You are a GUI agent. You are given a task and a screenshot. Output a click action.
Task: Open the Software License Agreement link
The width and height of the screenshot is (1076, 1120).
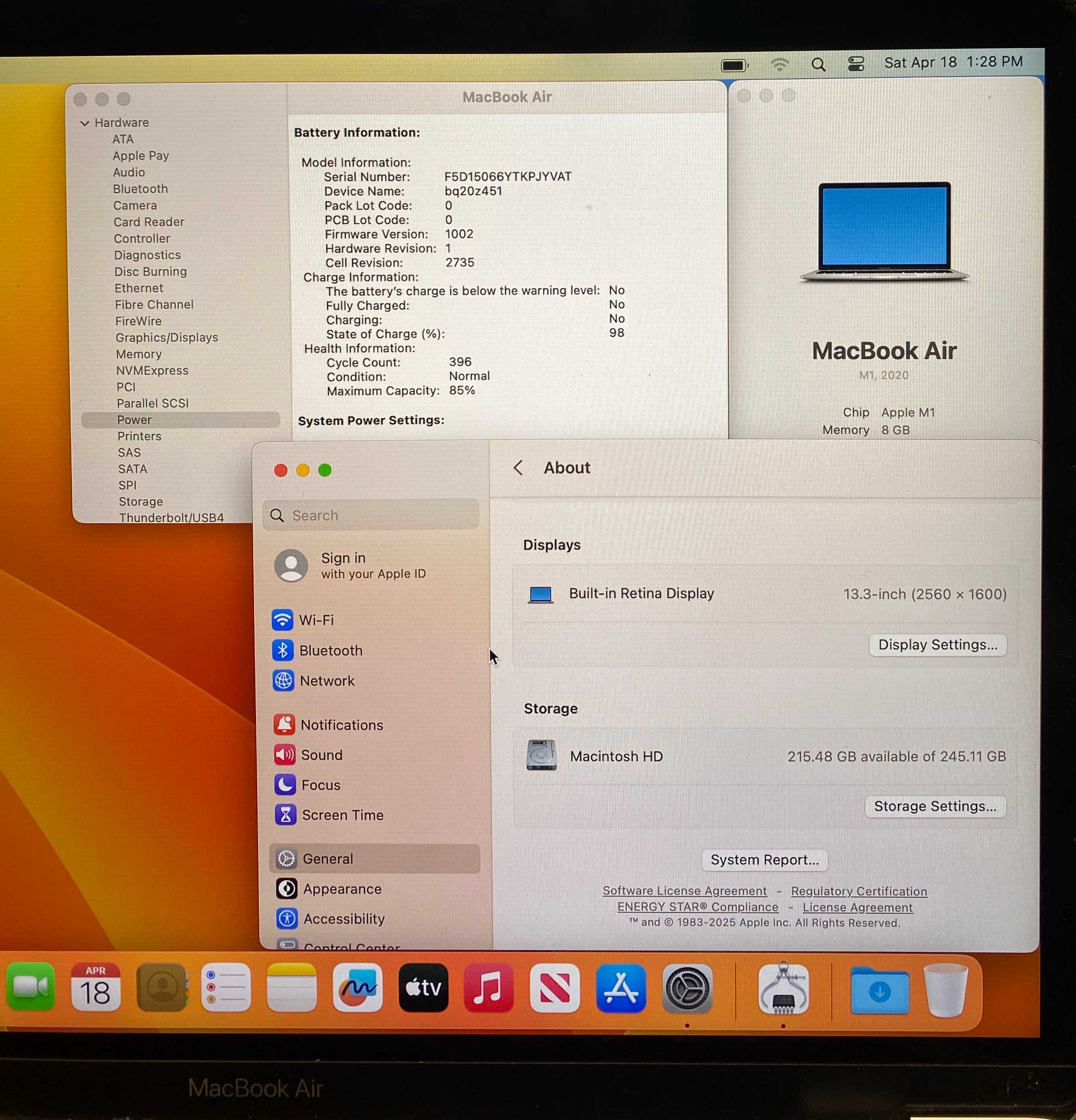(684, 891)
